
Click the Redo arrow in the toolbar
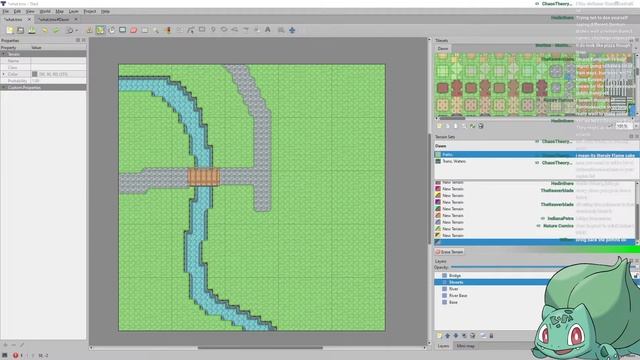pos(56,30)
